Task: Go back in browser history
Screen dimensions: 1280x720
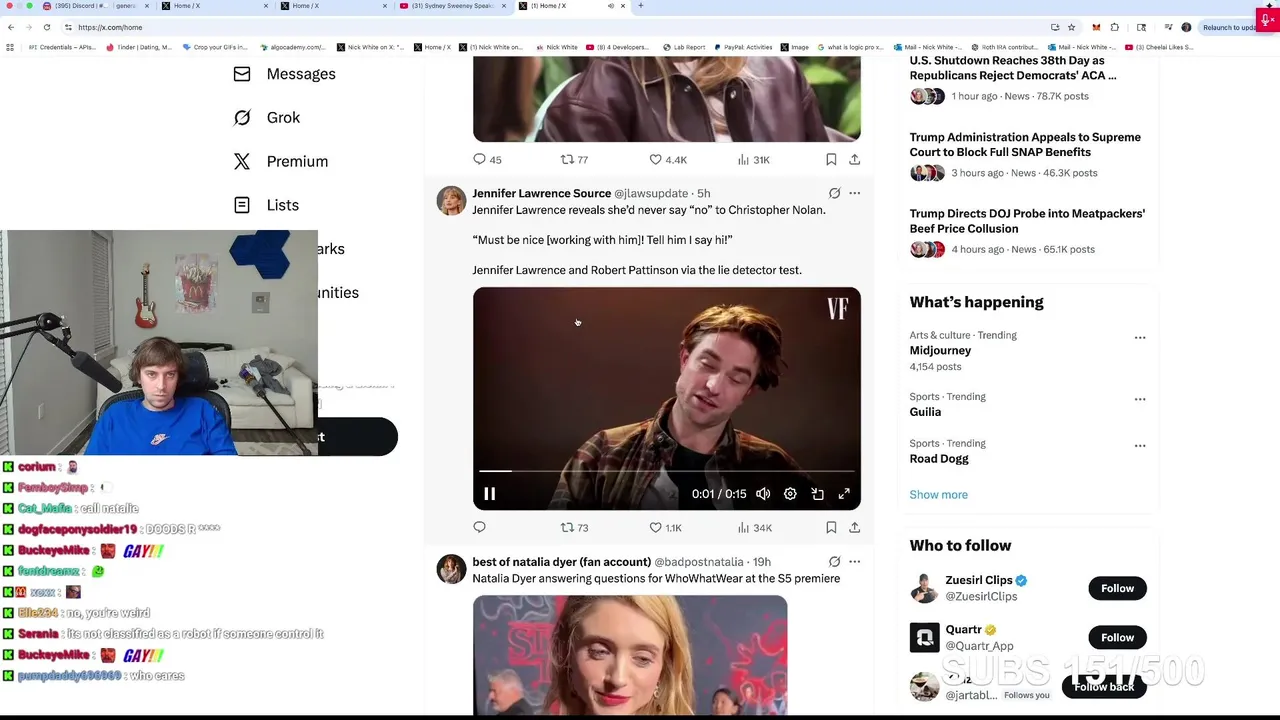Action: tap(11, 27)
